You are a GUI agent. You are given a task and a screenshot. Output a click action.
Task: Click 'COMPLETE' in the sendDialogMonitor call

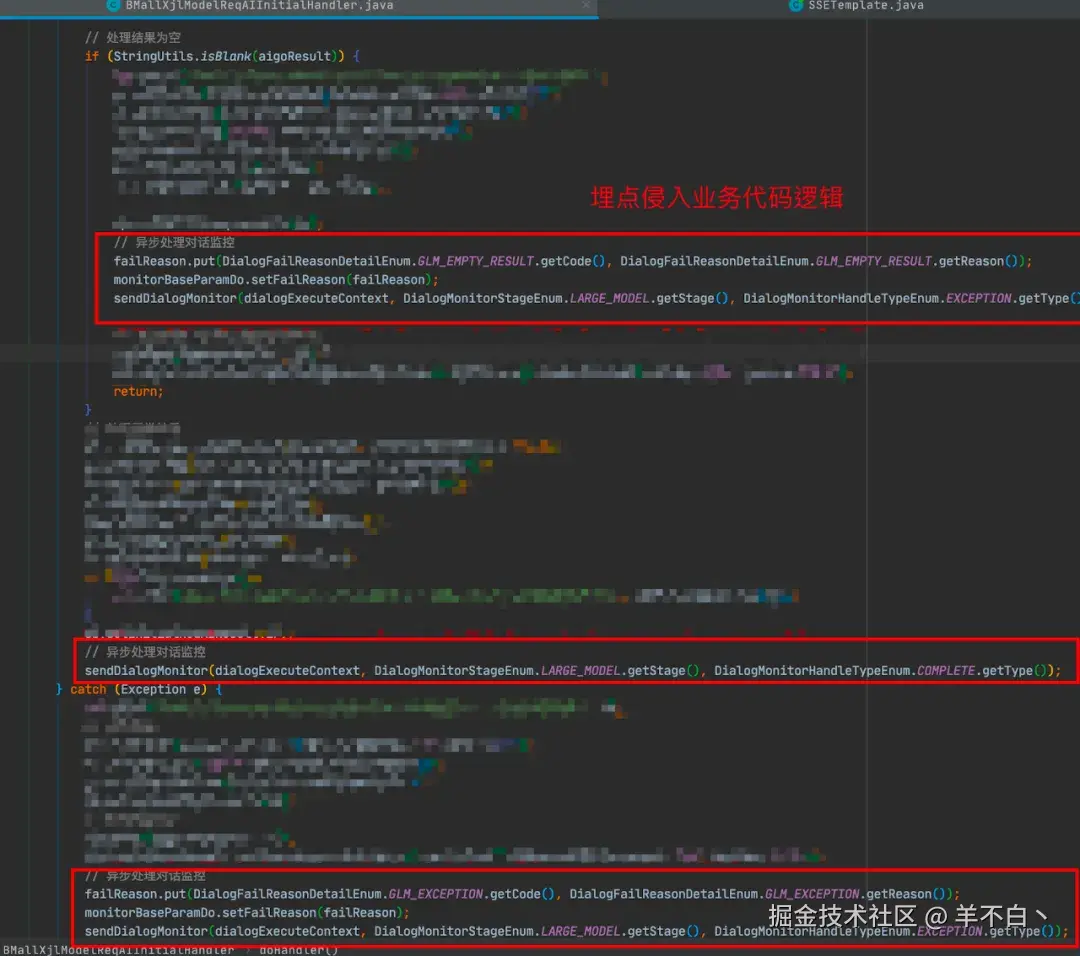coord(946,670)
